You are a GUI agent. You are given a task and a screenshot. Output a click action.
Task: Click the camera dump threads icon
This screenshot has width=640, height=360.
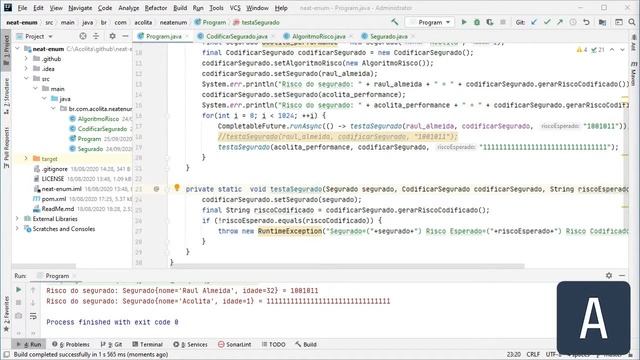tap(18, 316)
